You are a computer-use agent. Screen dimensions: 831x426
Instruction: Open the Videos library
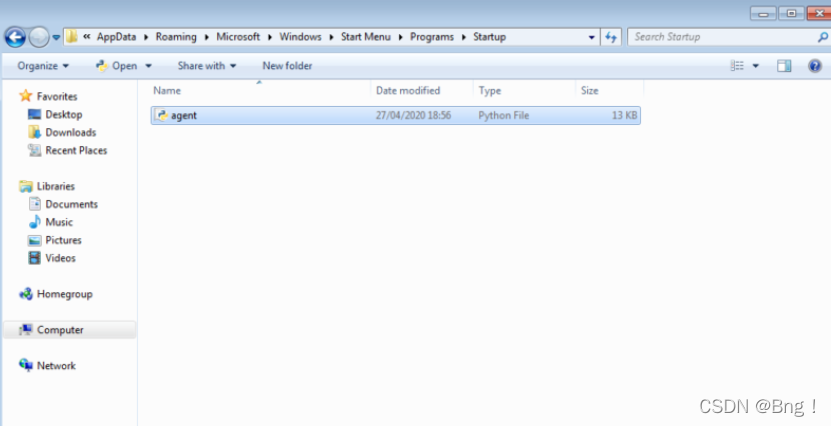[60, 259]
